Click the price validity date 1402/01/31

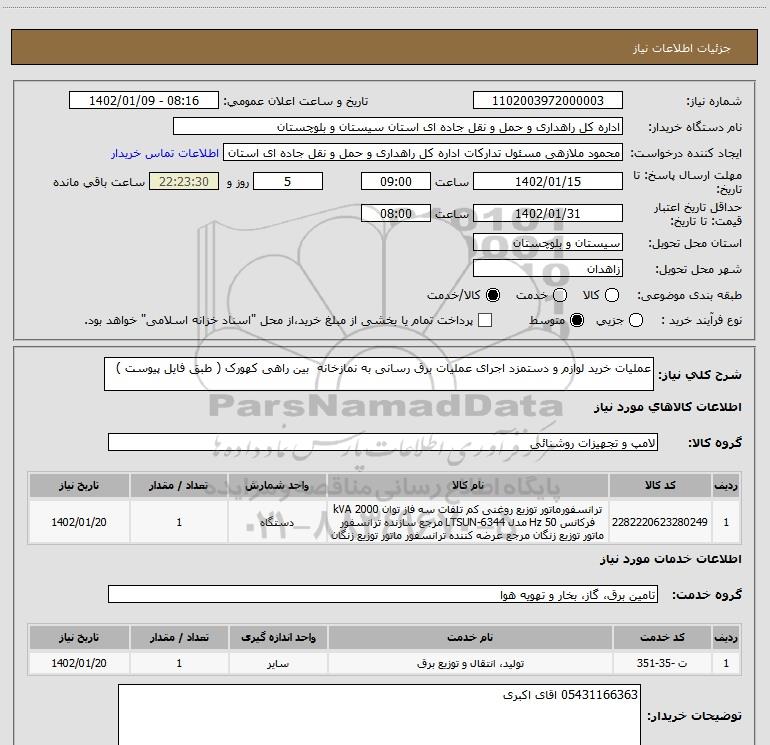(x=548, y=214)
